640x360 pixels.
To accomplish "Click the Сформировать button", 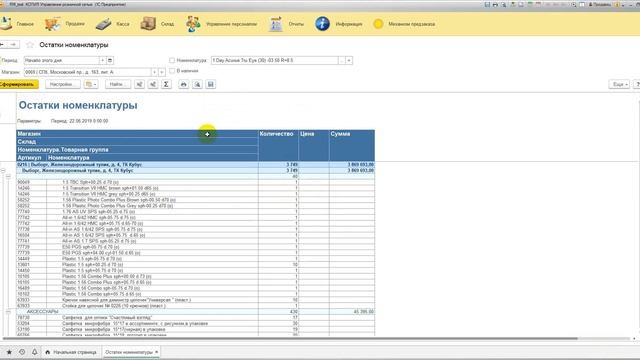I will point(19,84).
